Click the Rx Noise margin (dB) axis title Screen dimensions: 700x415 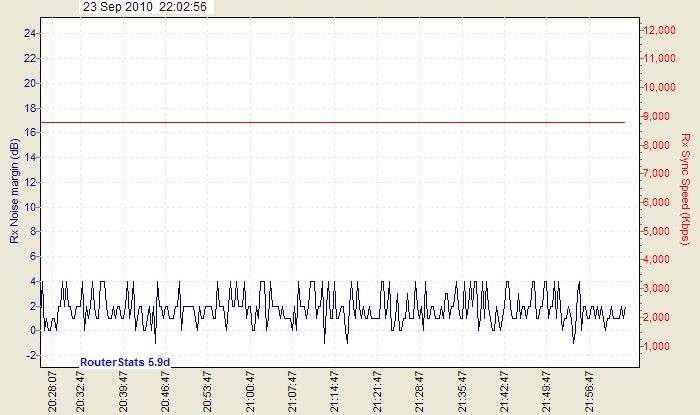click(14, 192)
